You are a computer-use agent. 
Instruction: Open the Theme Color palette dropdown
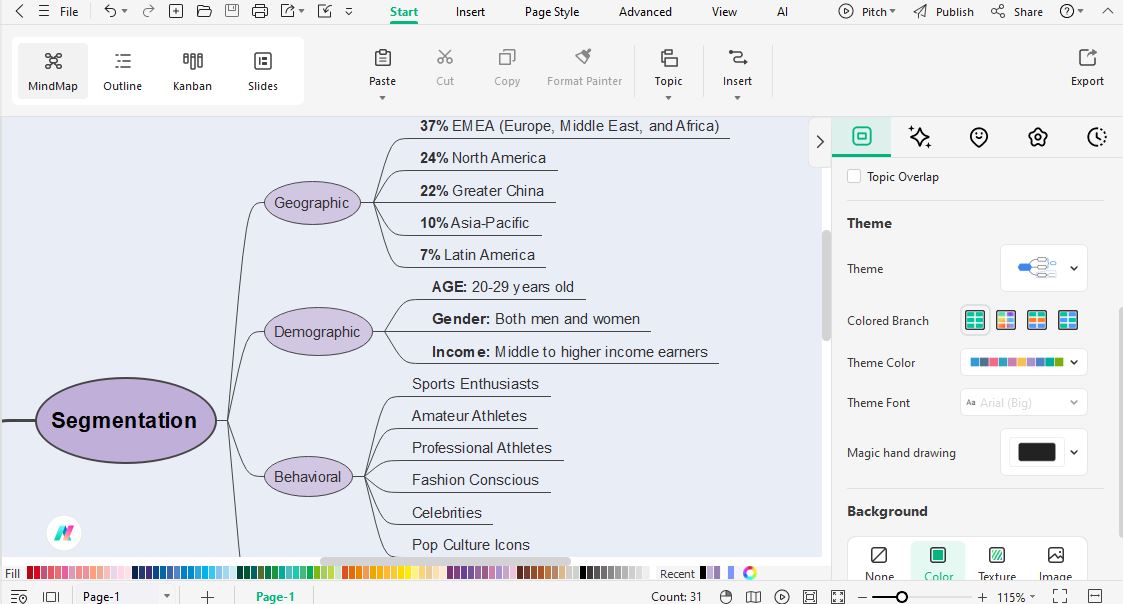pyautogui.click(x=1023, y=362)
